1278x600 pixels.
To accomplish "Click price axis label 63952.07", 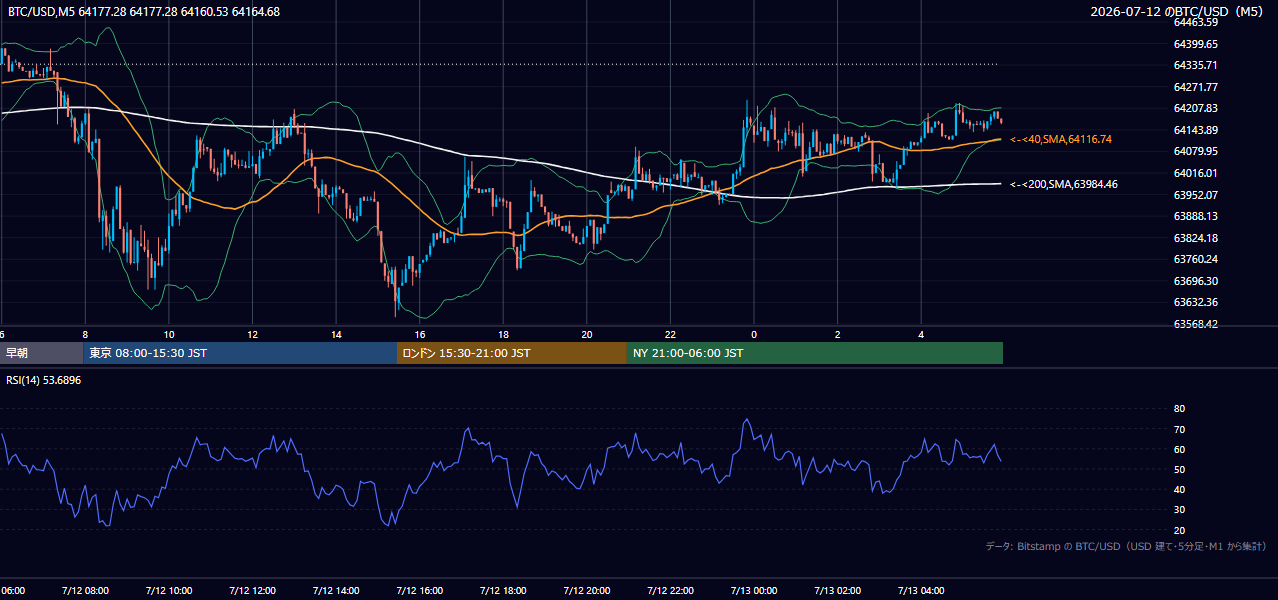I will (x=1195, y=195).
